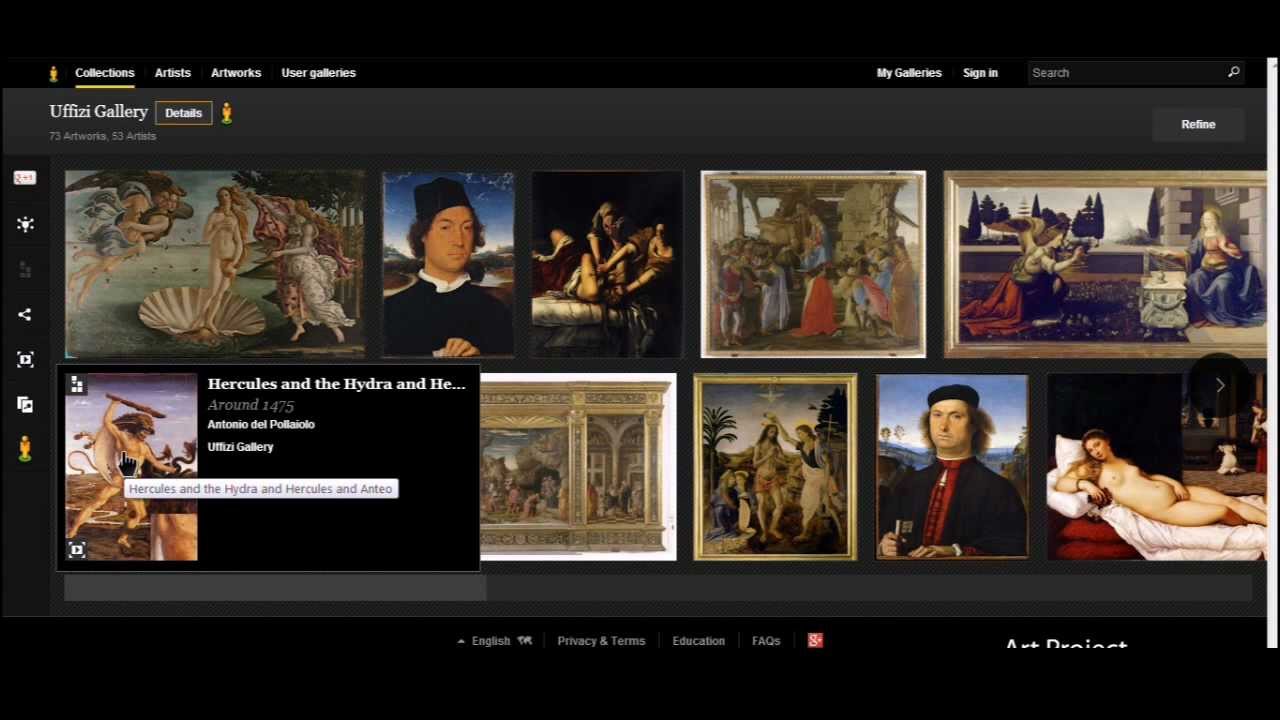Click the pegman icon beside Details button
This screenshot has height=720, width=1280.
tap(227, 113)
